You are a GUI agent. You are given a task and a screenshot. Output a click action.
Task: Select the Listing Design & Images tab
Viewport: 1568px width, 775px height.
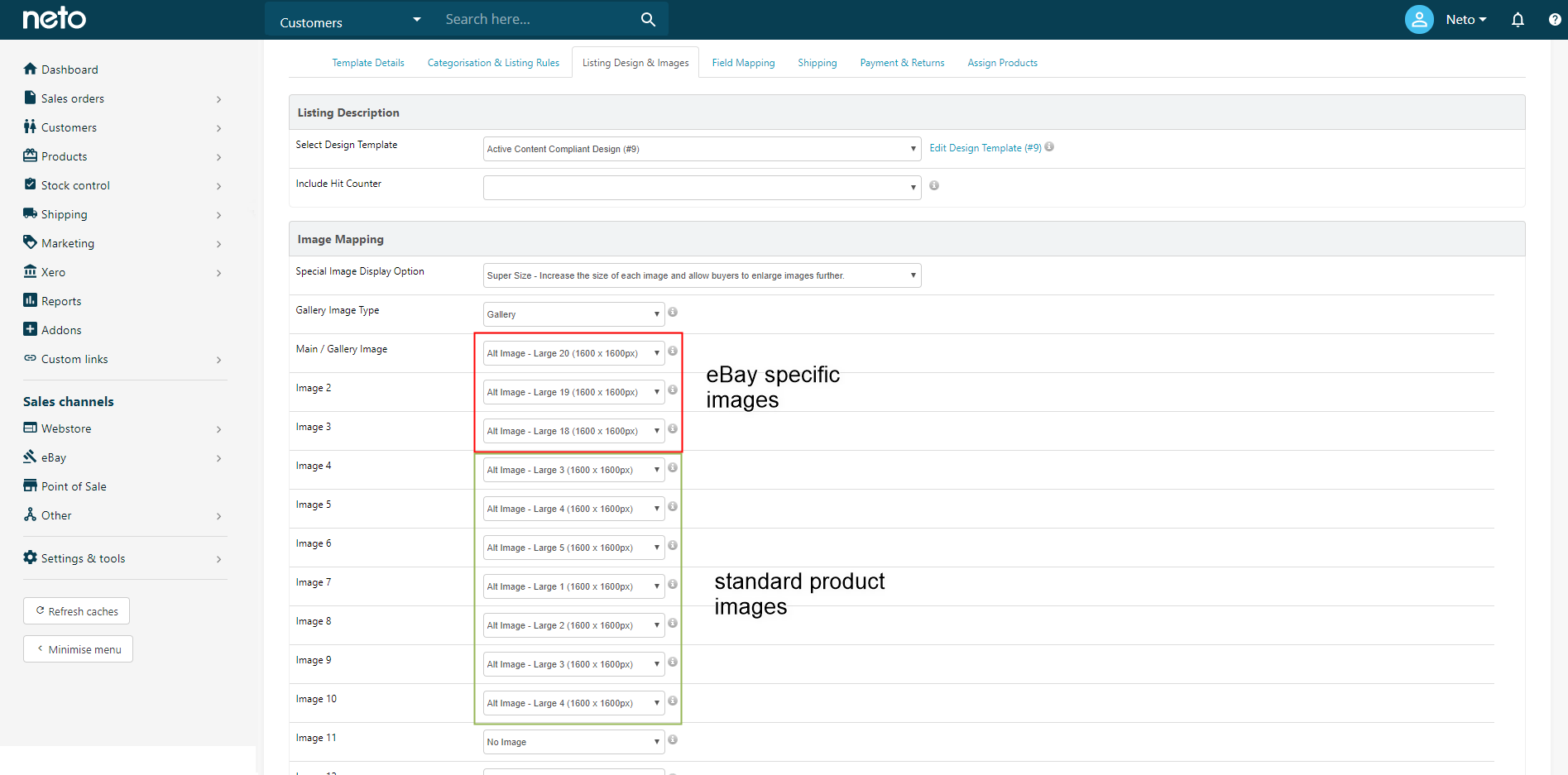coord(635,63)
